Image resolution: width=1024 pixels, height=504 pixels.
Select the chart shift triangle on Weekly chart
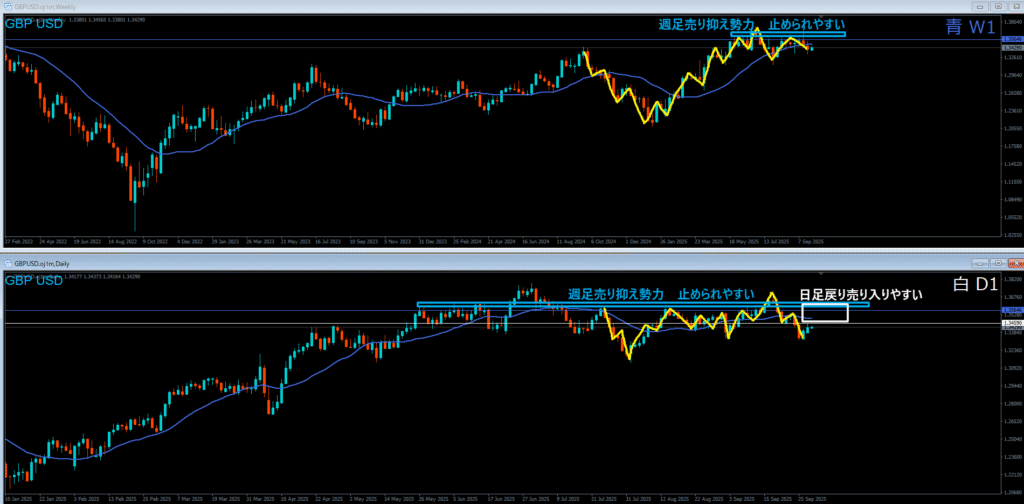(820, 17)
